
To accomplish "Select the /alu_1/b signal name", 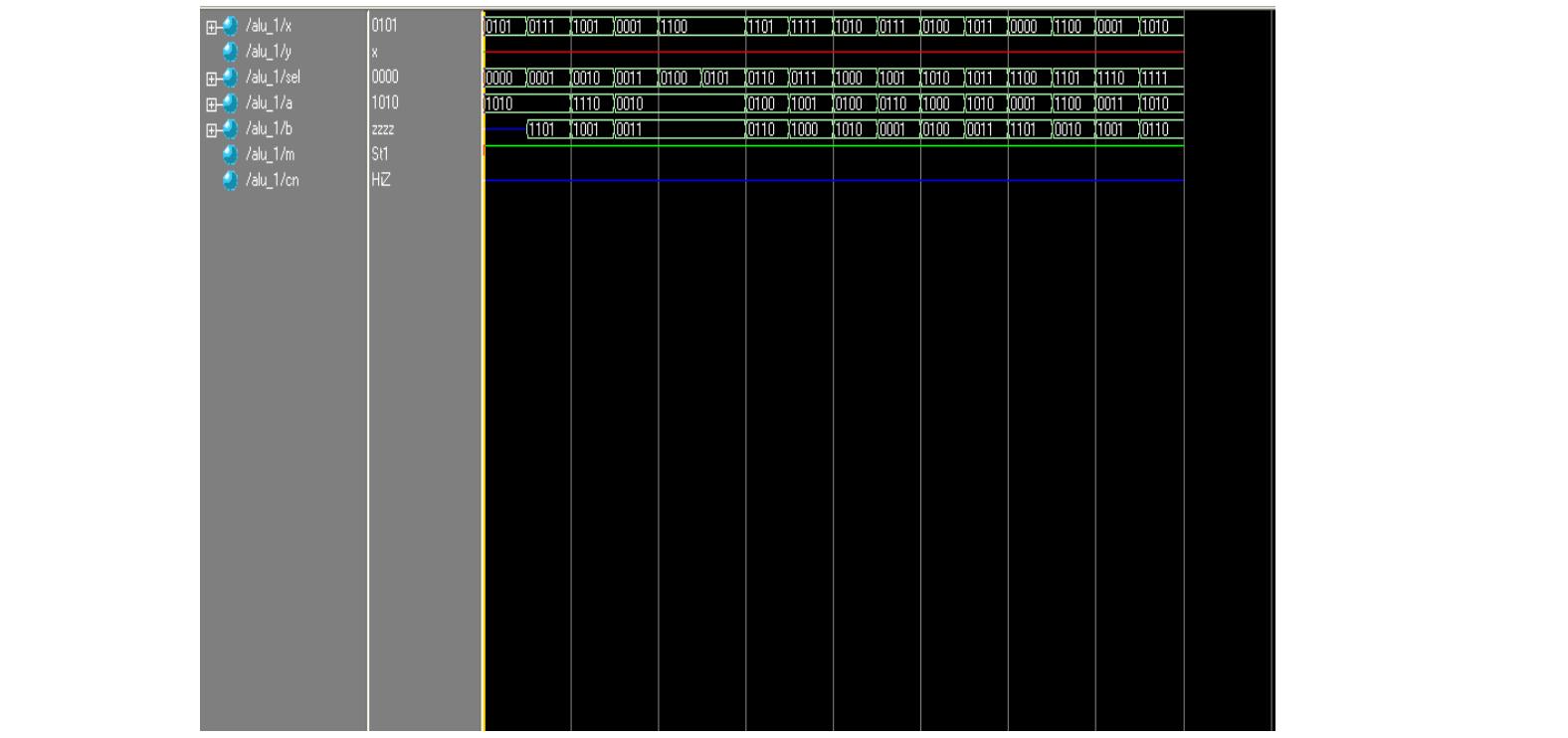I will point(269,129).
